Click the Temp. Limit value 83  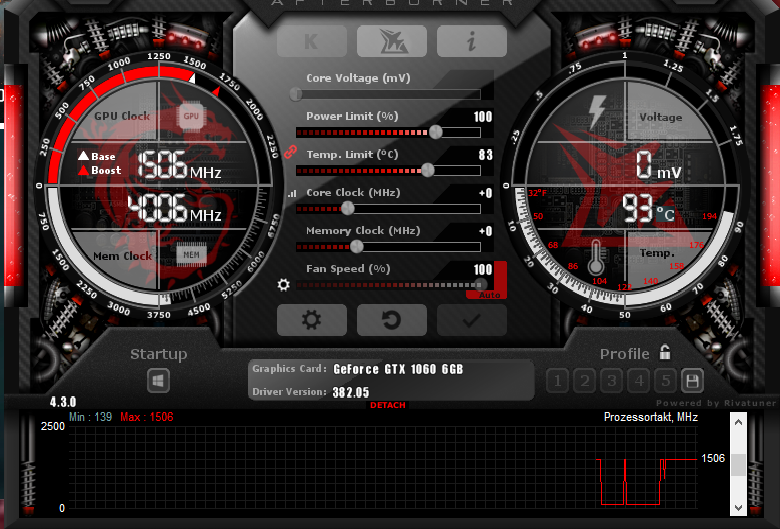point(486,155)
